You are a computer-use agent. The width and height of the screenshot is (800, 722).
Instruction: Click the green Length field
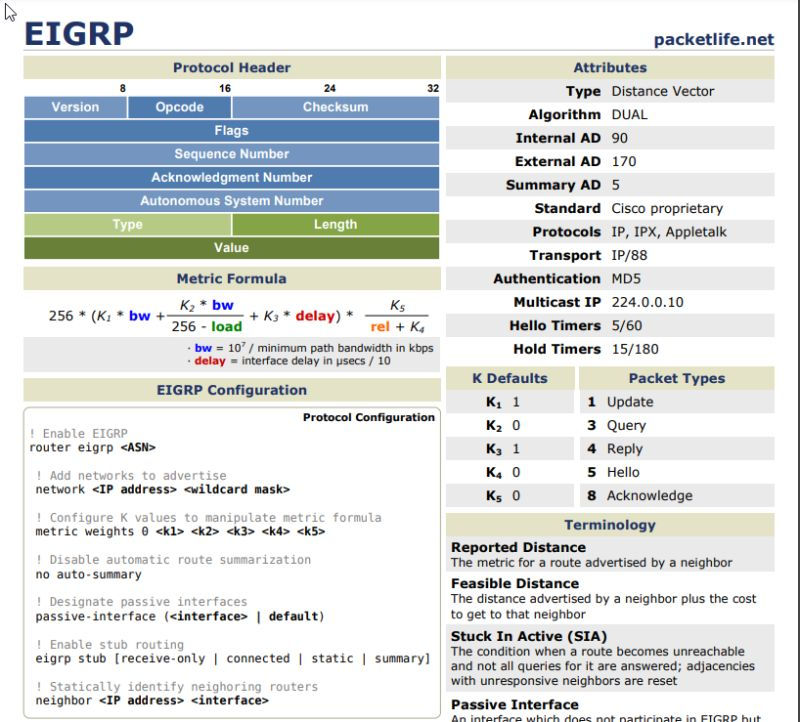[335, 225]
